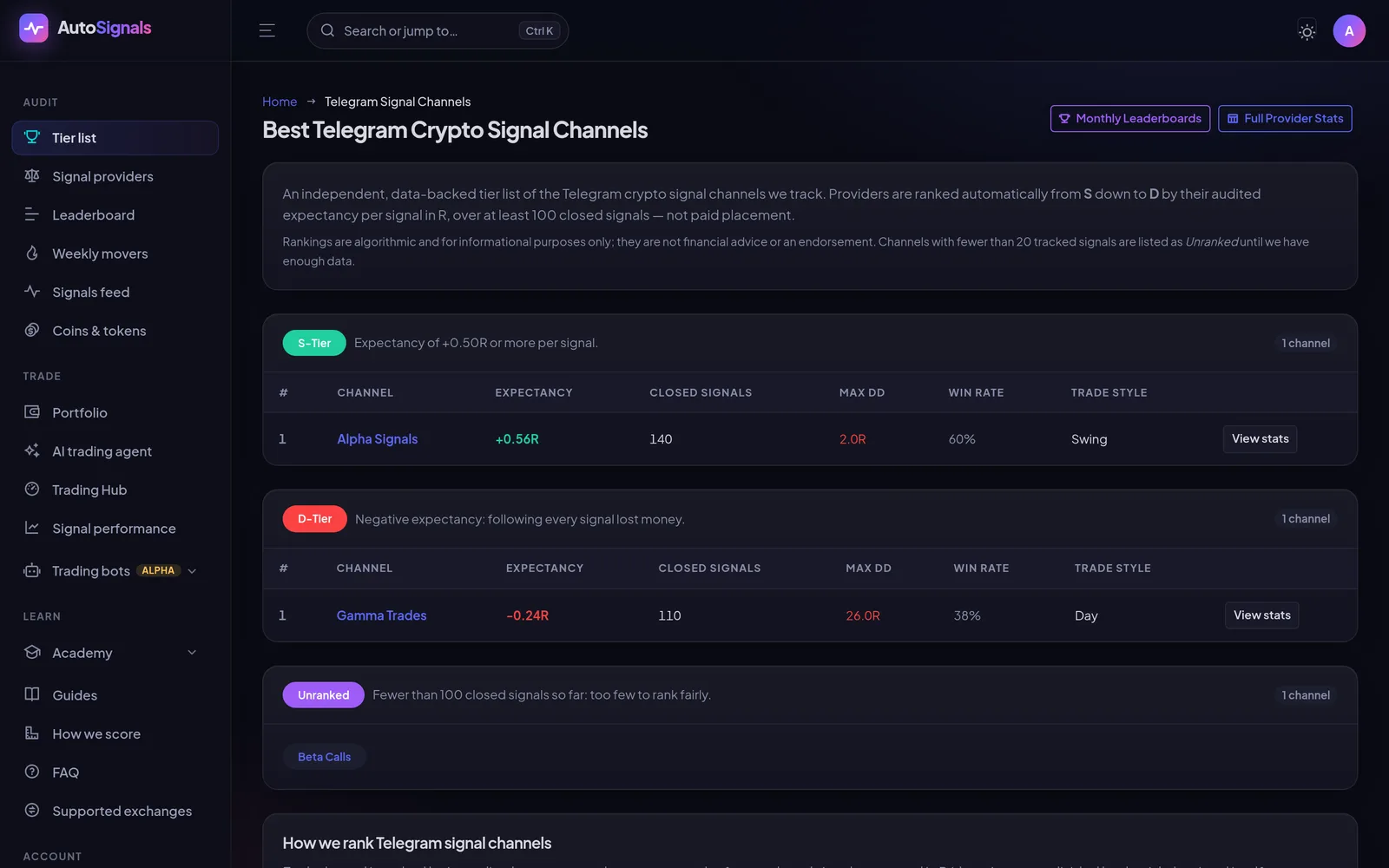Click the Signal providers scales icon
Viewport: 1389px width, 868px height.
pyautogui.click(x=32, y=176)
